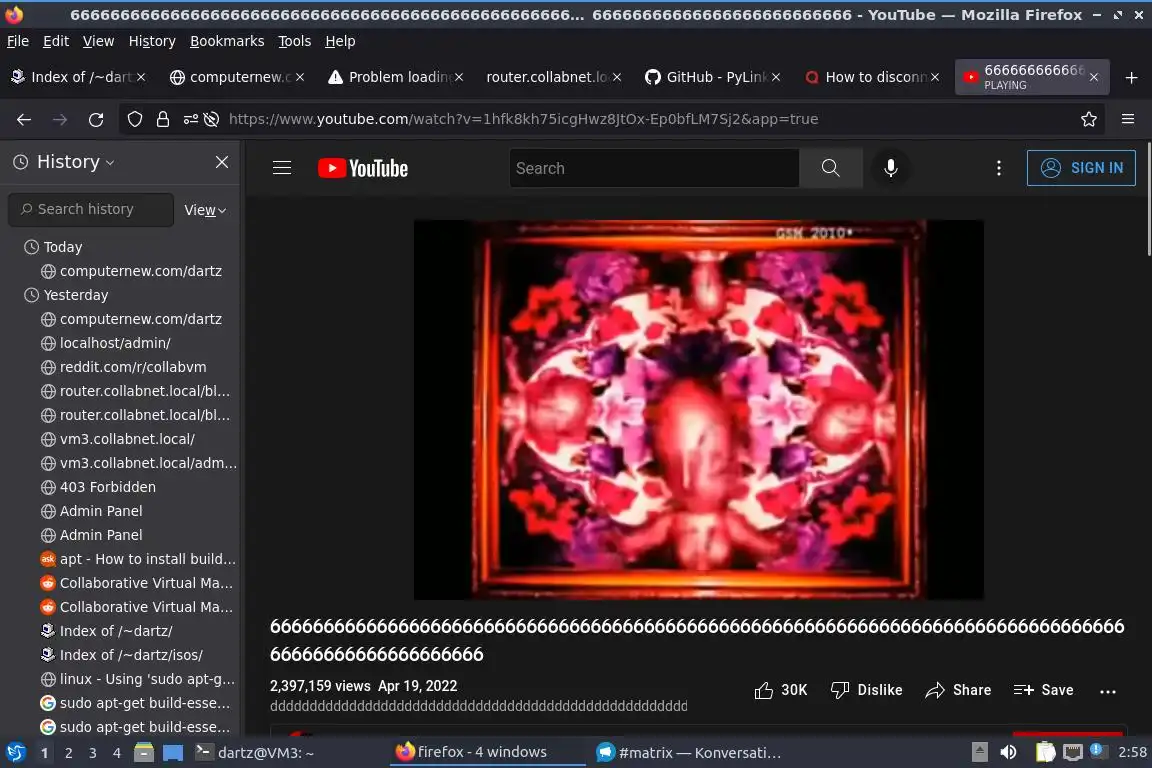Open the display tray icon
1152x768 pixels.
(x=1073, y=752)
